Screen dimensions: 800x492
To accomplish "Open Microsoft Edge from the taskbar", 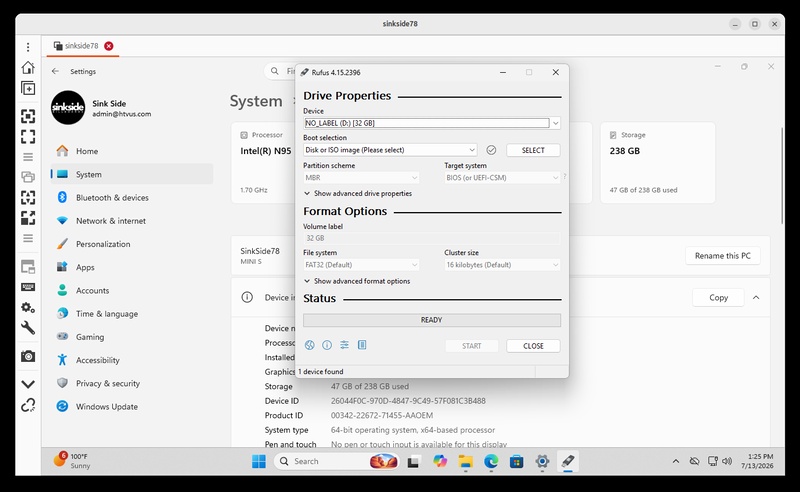I will [491, 461].
